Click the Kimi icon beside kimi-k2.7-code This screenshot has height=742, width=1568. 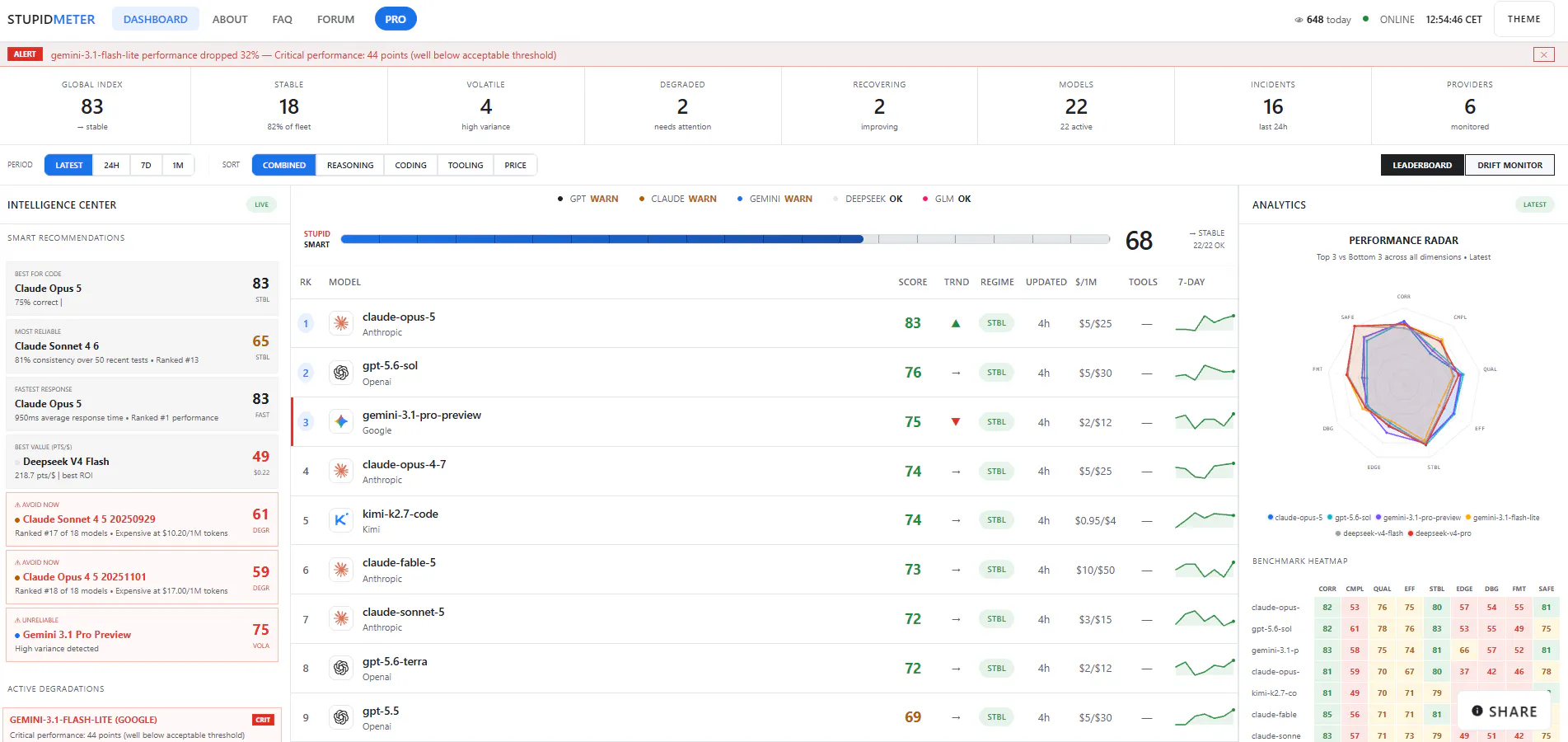[x=341, y=520]
